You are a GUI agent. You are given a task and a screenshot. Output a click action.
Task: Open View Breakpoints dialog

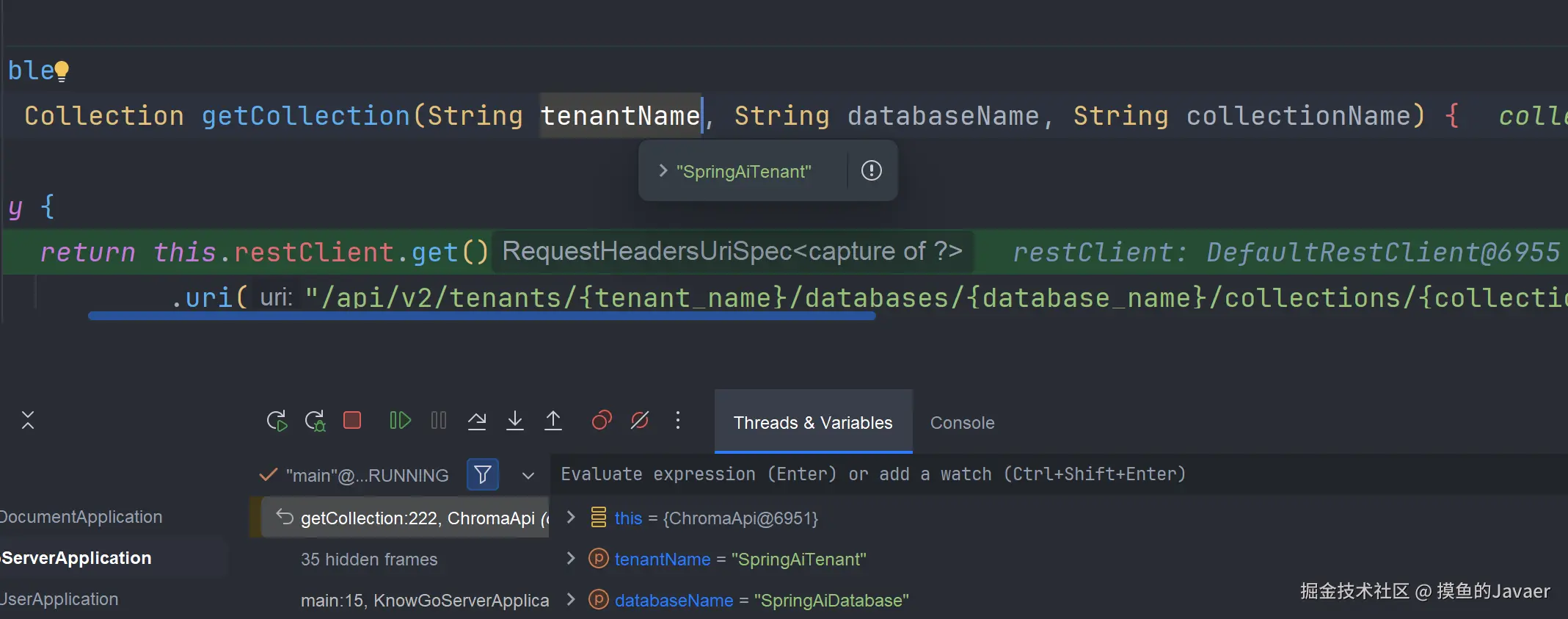[602, 421]
